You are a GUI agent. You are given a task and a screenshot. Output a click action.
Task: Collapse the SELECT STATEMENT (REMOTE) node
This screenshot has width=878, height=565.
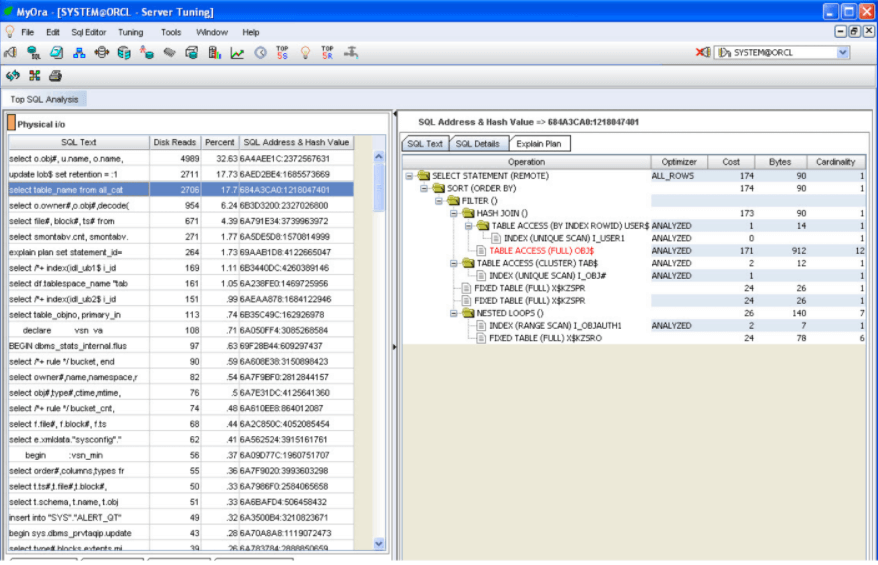(410, 176)
